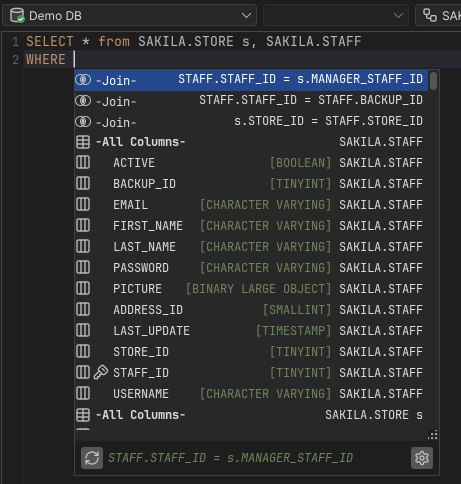Click the completion list scrollbar thumb

[433, 81]
